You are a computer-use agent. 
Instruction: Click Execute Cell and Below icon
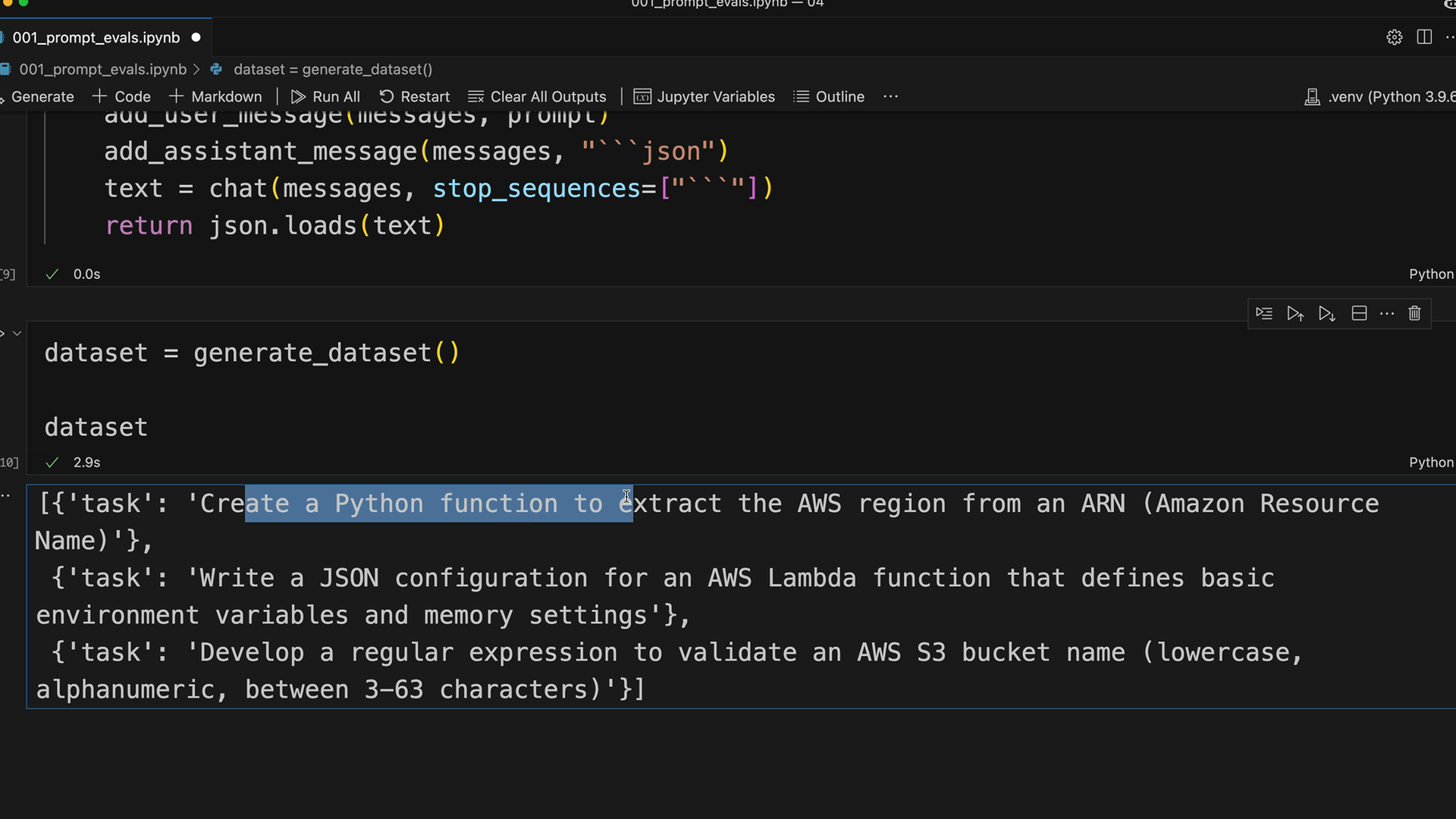[x=1326, y=313]
